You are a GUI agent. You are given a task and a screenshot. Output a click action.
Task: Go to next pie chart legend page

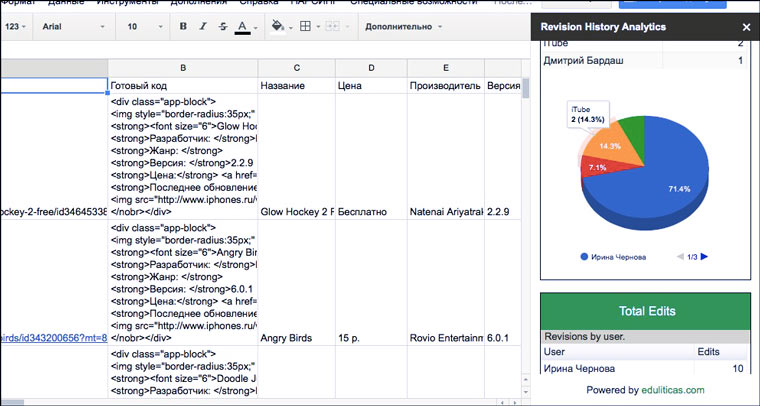pos(704,257)
